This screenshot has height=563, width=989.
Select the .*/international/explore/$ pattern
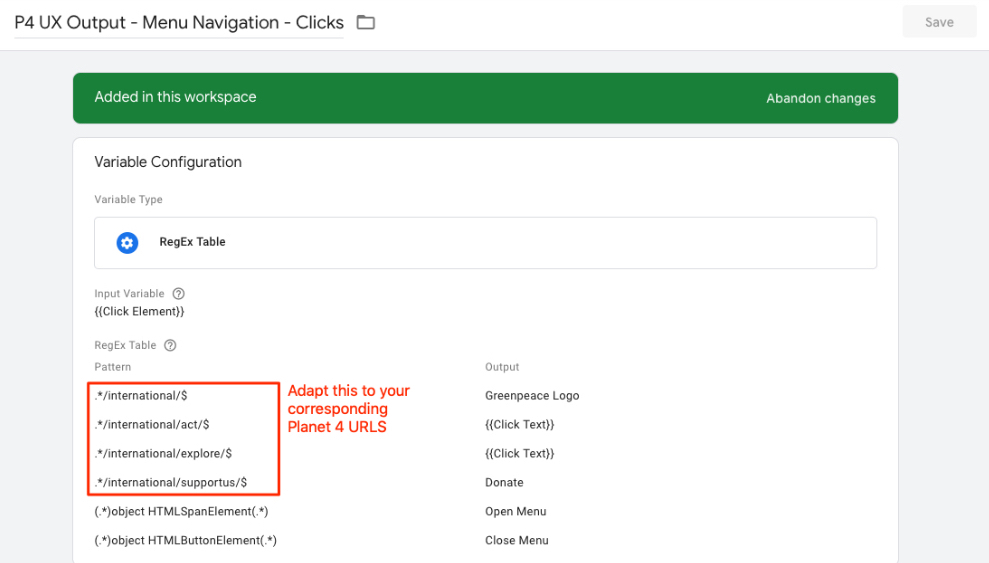(x=163, y=453)
